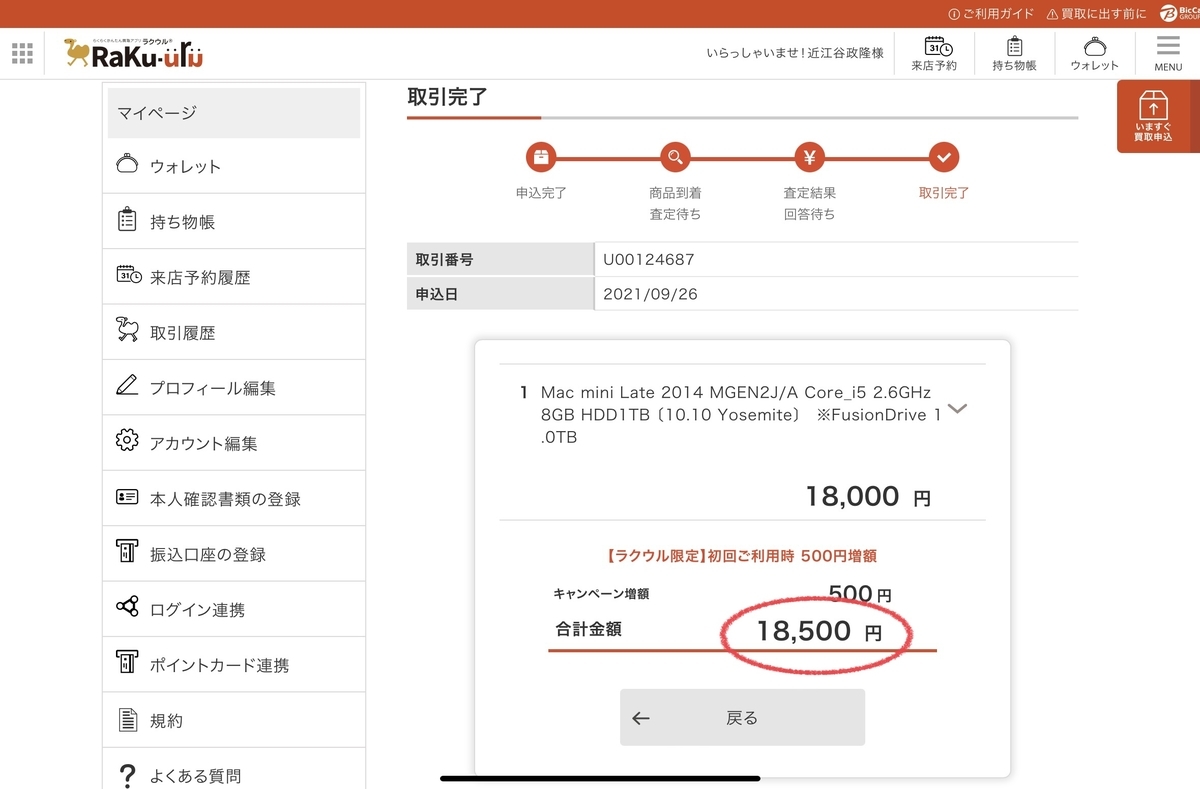Click the 取引完了 page heading

[x=447, y=97]
